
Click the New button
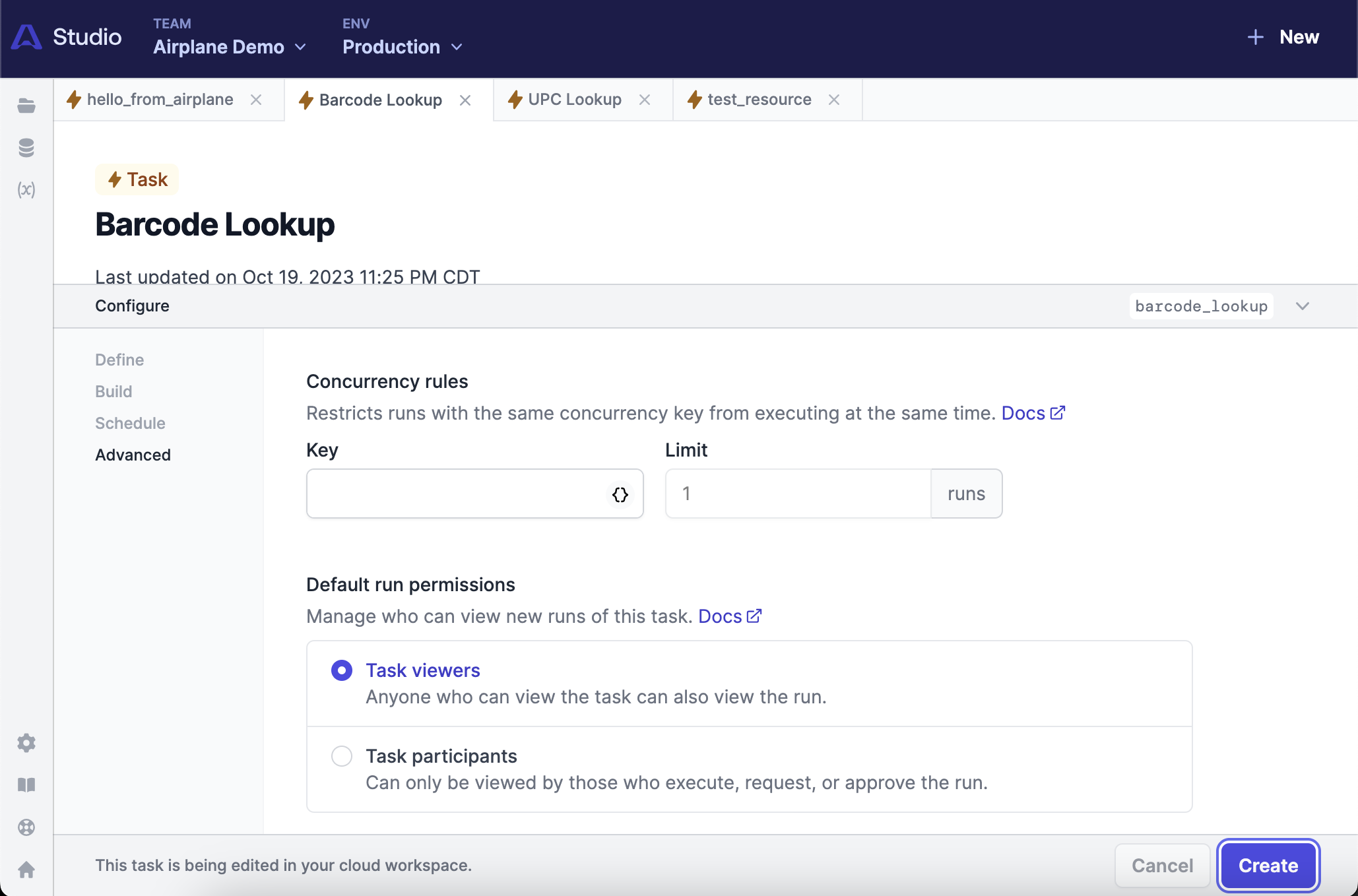tap(1283, 37)
